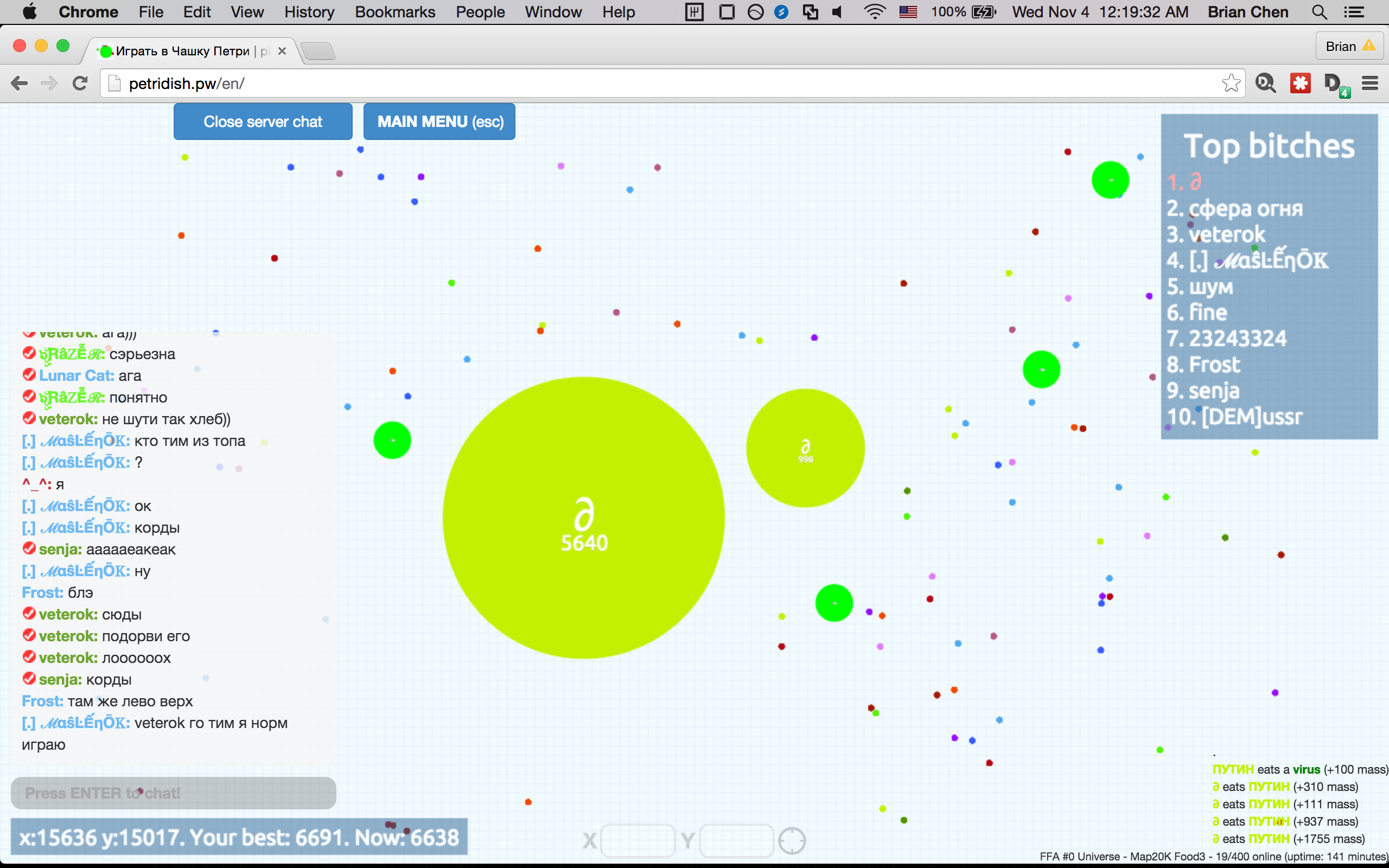Viewport: 1389px width, 868px height.
Task: Open the Wi-Fi status menu
Action: click(874, 12)
